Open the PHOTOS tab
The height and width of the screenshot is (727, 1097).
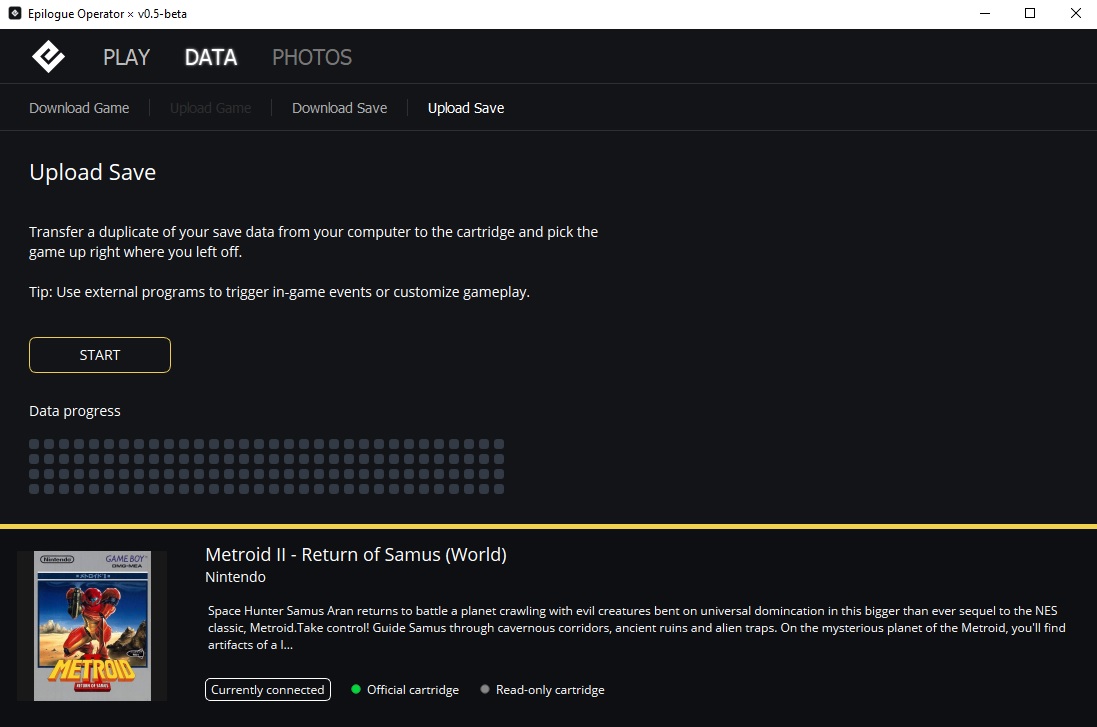click(312, 57)
